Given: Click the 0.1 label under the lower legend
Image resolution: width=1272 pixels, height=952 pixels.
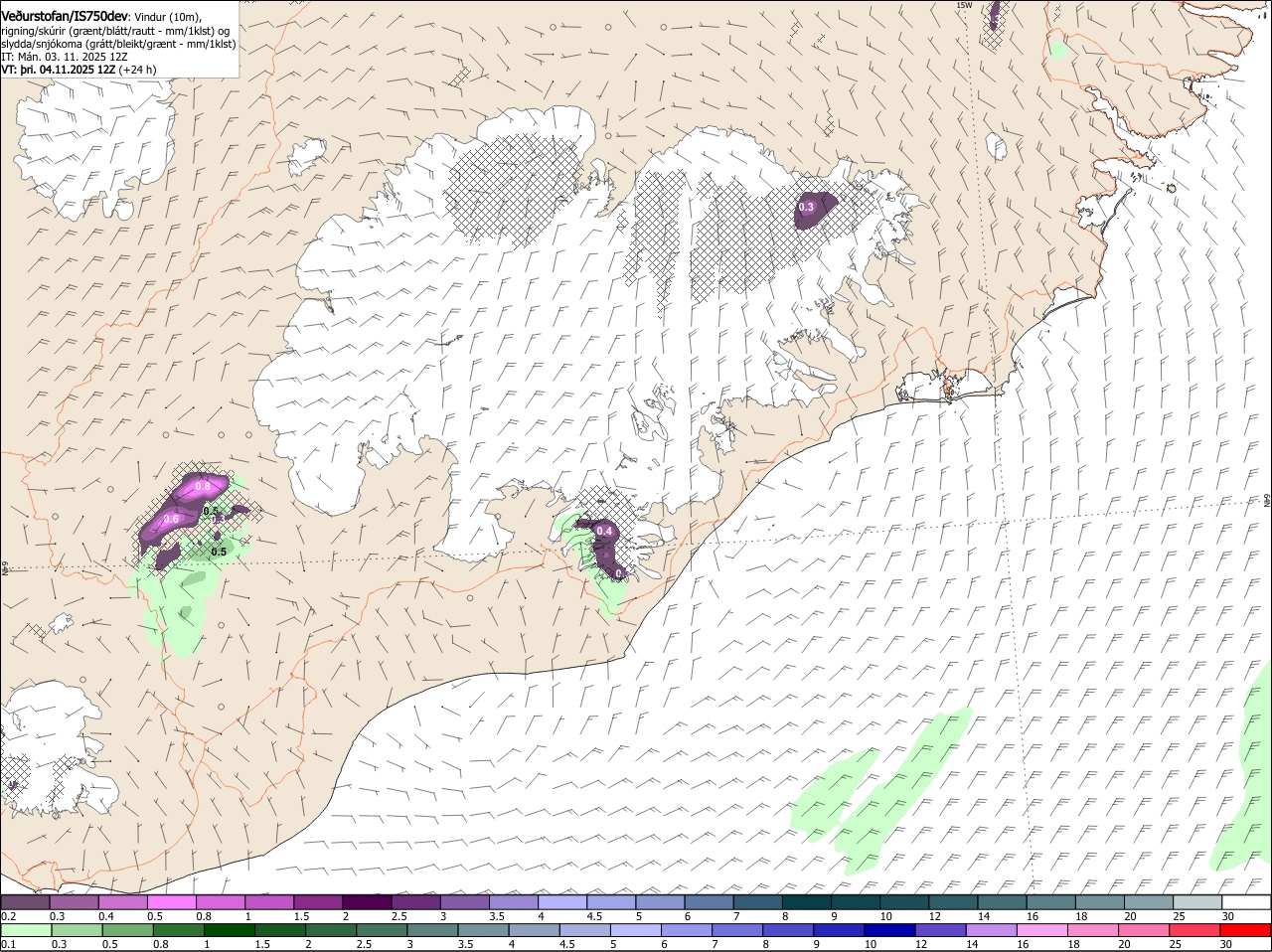Looking at the screenshot, I should [x=8, y=944].
